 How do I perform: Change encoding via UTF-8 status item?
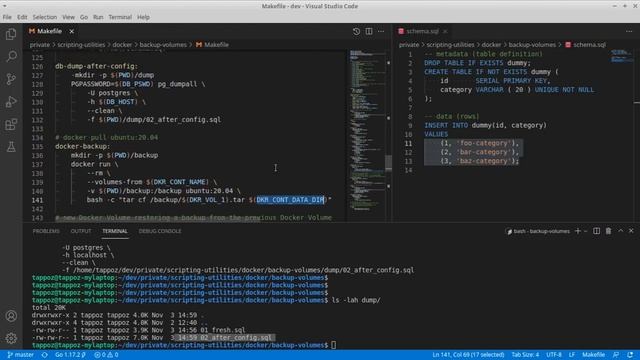(554, 355)
